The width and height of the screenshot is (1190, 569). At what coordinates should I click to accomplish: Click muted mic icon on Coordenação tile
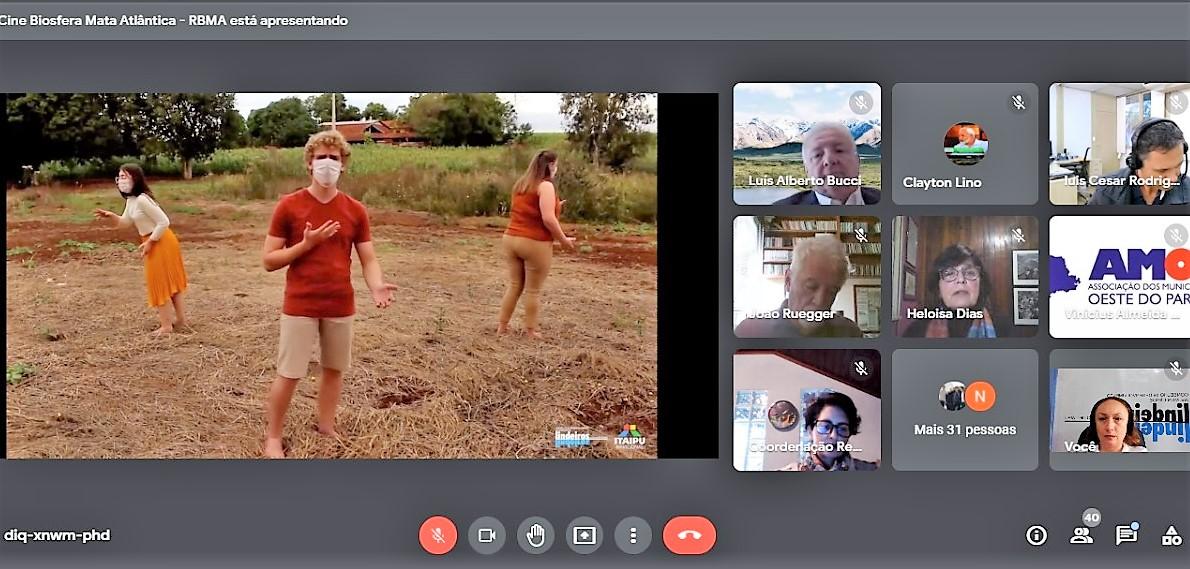(861, 368)
